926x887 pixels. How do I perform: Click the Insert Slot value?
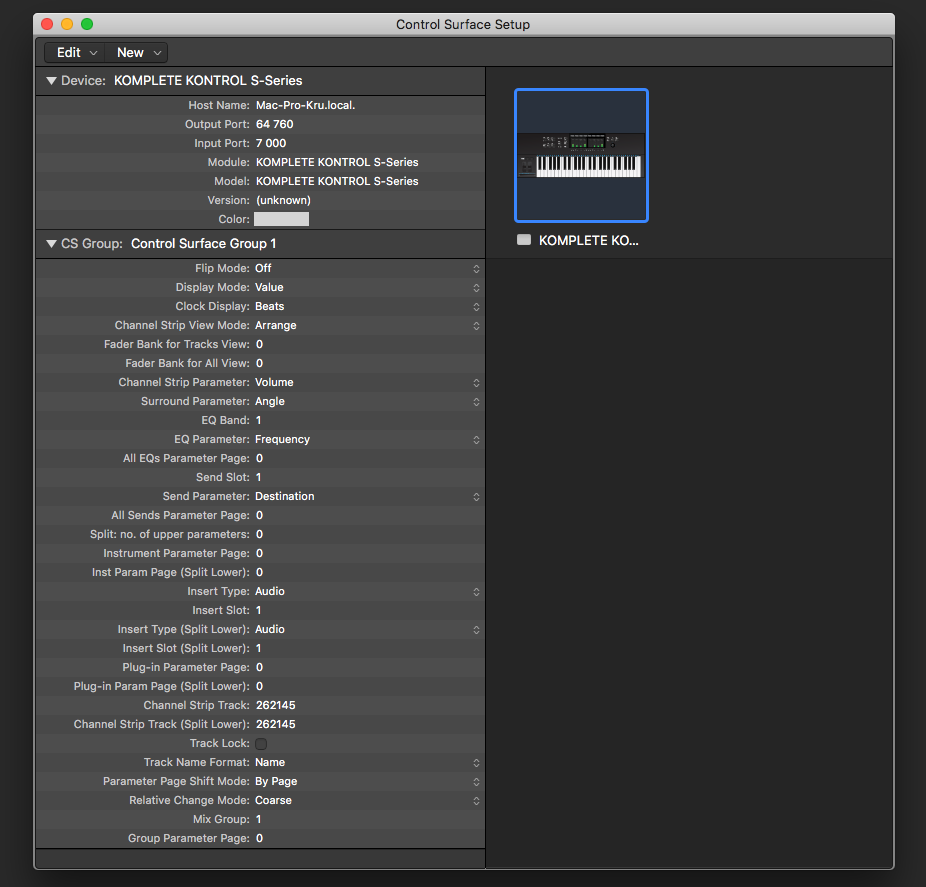click(x=259, y=610)
